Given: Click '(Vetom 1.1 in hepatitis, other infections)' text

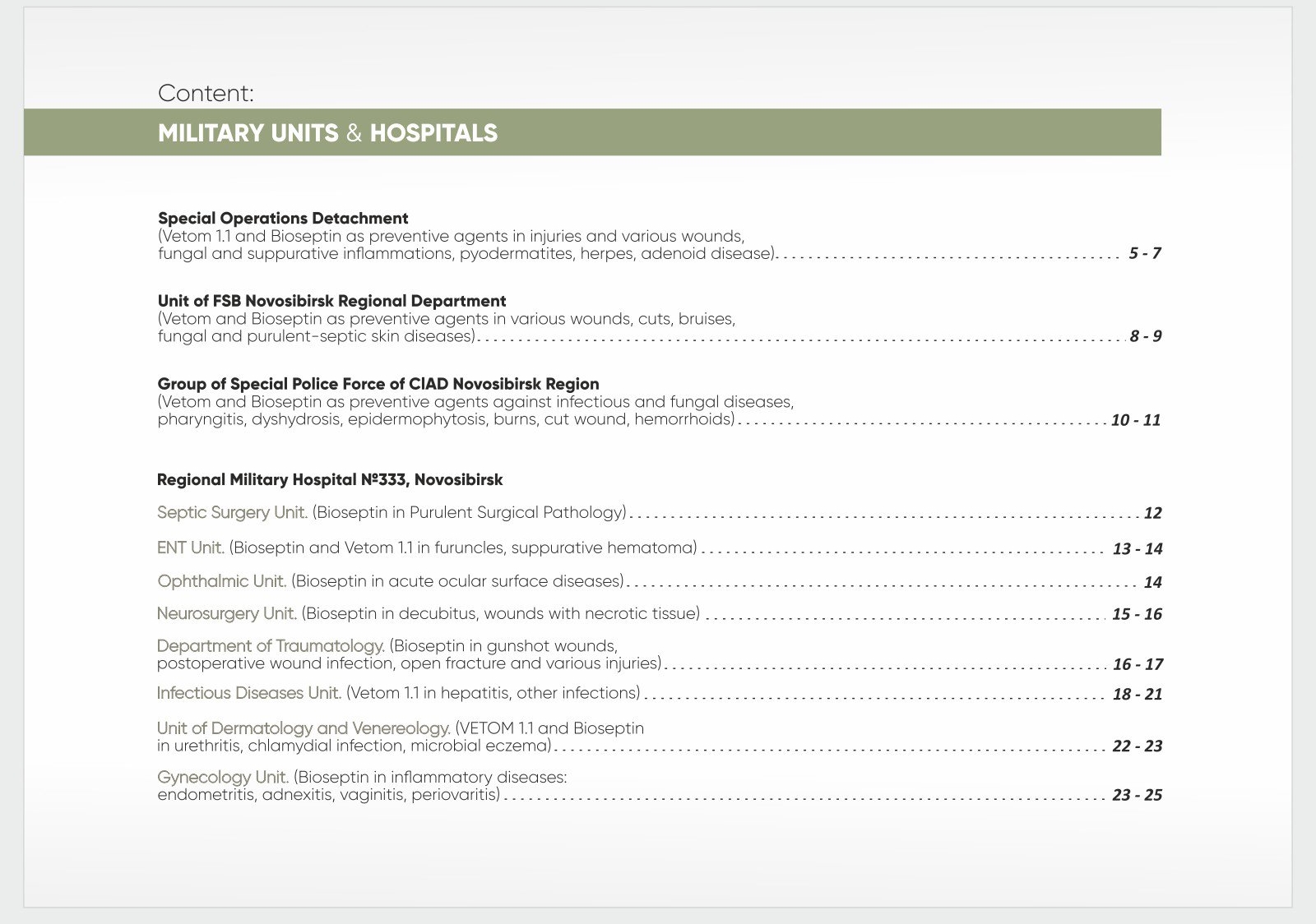Looking at the screenshot, I should (493, 693).
